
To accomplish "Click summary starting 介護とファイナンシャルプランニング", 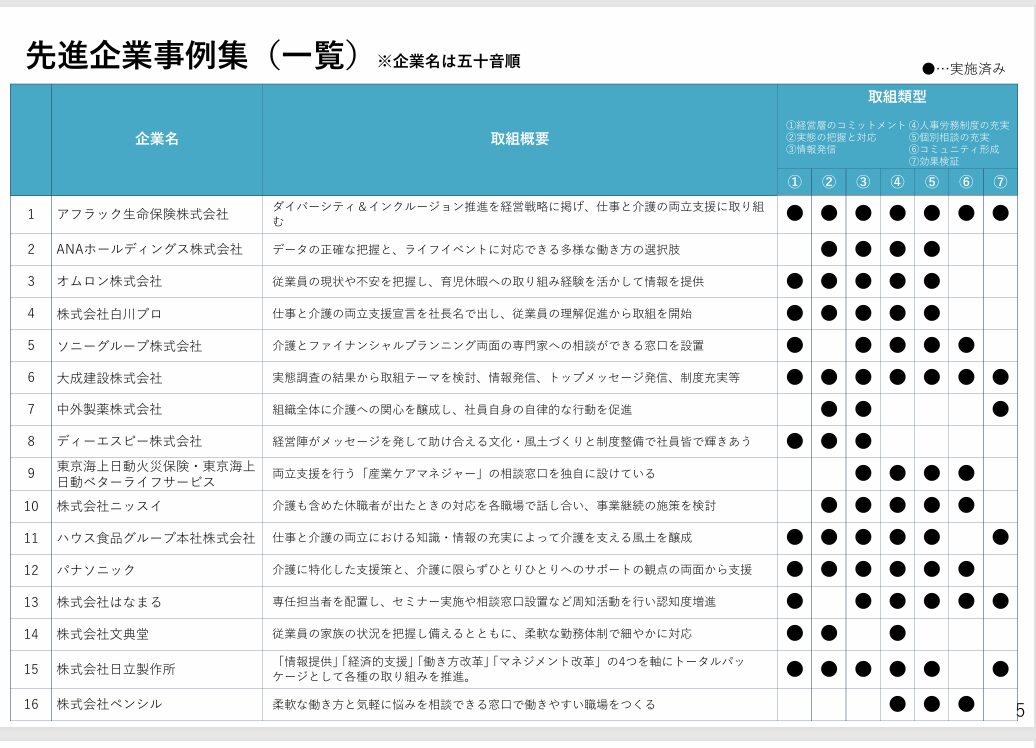I will [x=488, y=346].
